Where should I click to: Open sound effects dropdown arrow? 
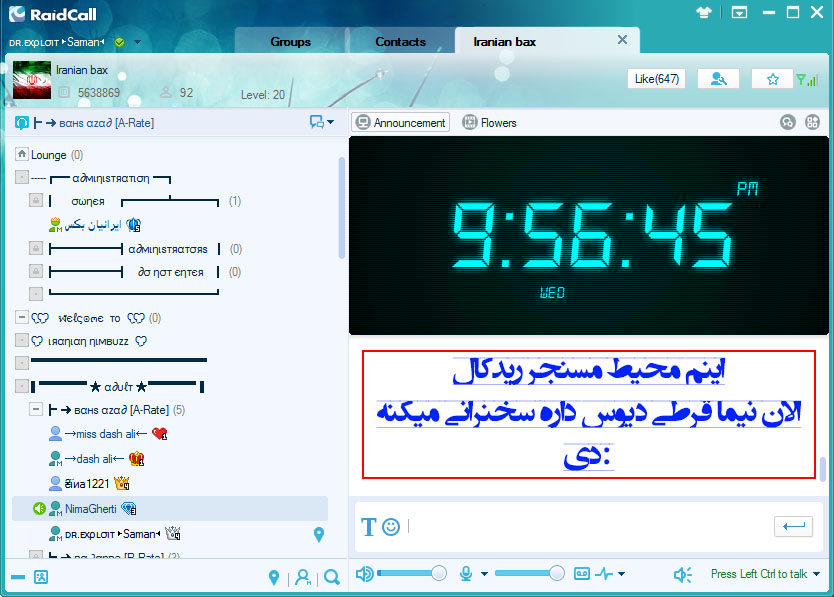point(621,574)
